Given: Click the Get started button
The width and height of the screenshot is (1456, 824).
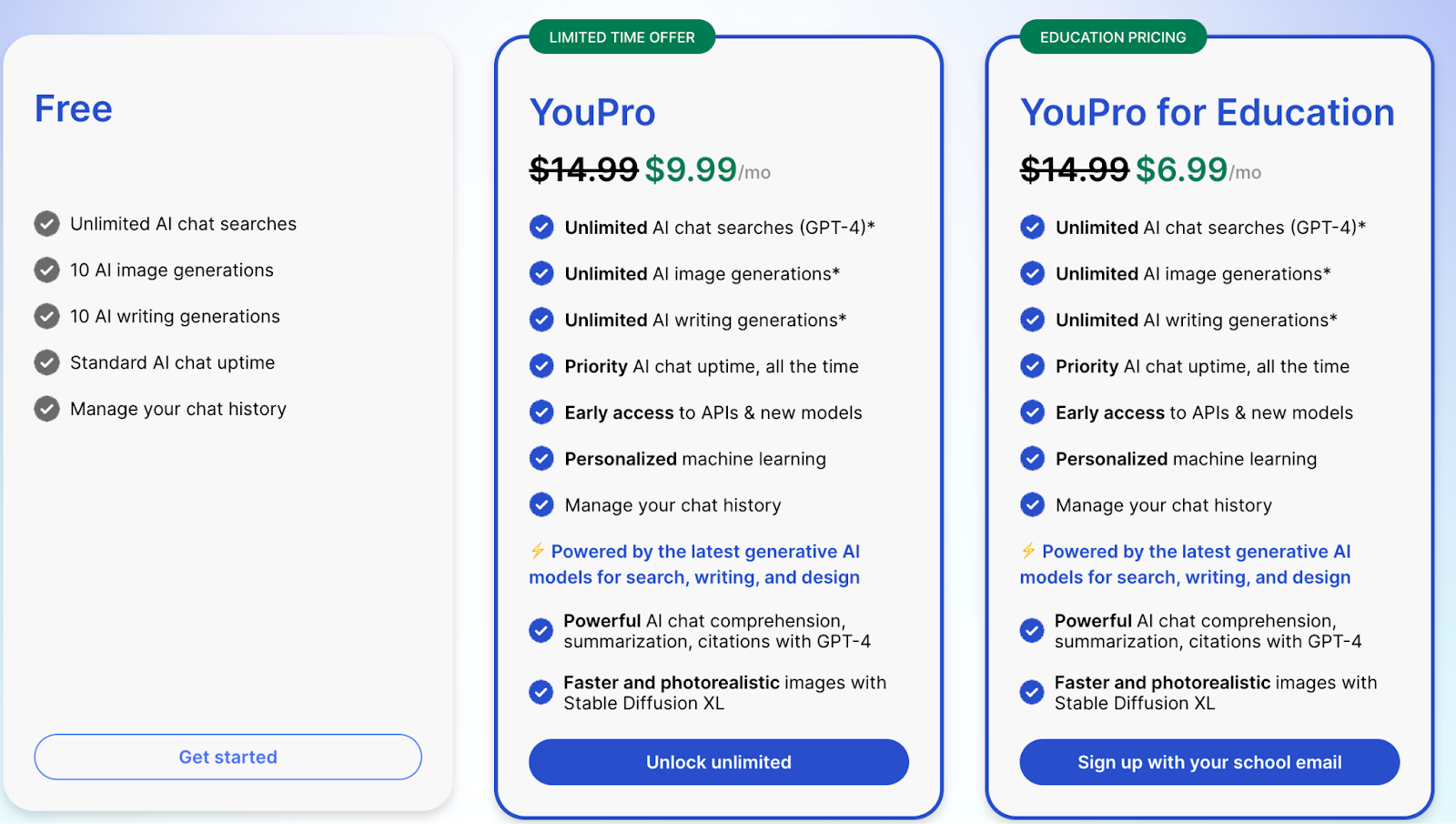Looking at the screenshot, I should point(227,757).
